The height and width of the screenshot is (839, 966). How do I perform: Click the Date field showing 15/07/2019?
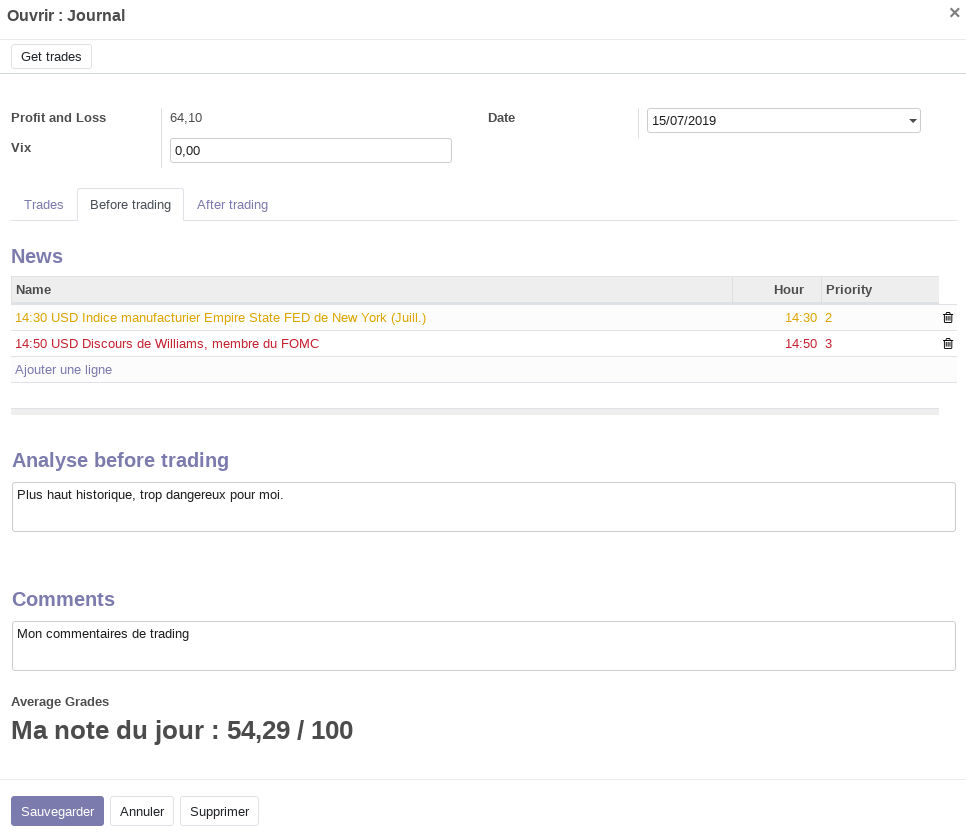pos(775,121)
